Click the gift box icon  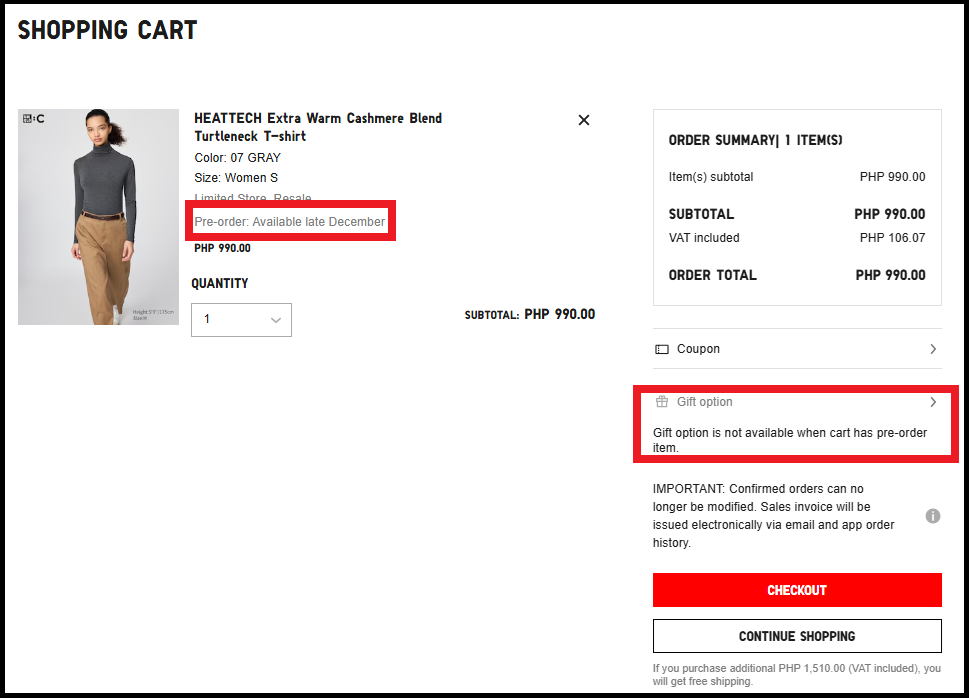(x=661, y=402)
